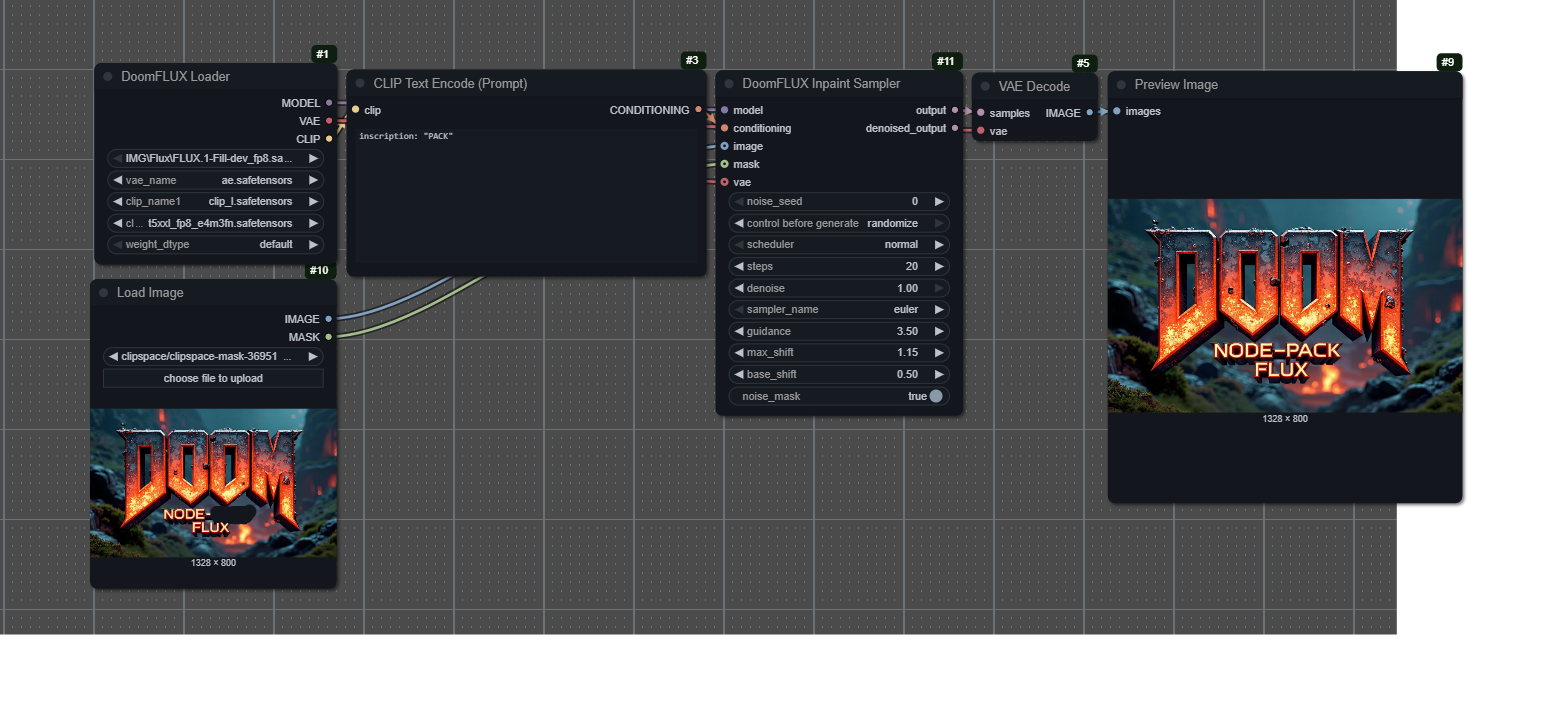Decrease max_shift with its left arrow
This screenshot has height=705, width=1552.
click(x=739, y=352)
